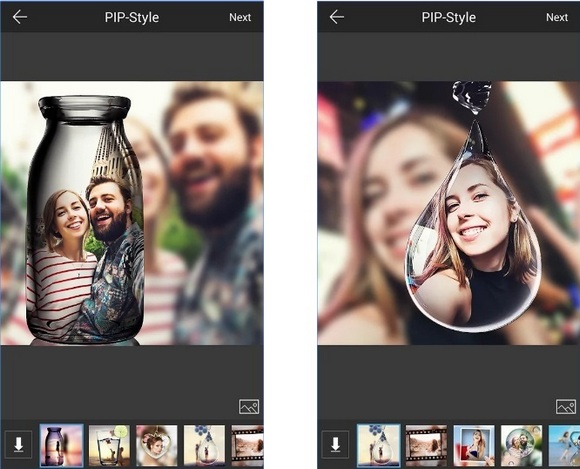Pick the polaroid photo frame style

[474, 445]
